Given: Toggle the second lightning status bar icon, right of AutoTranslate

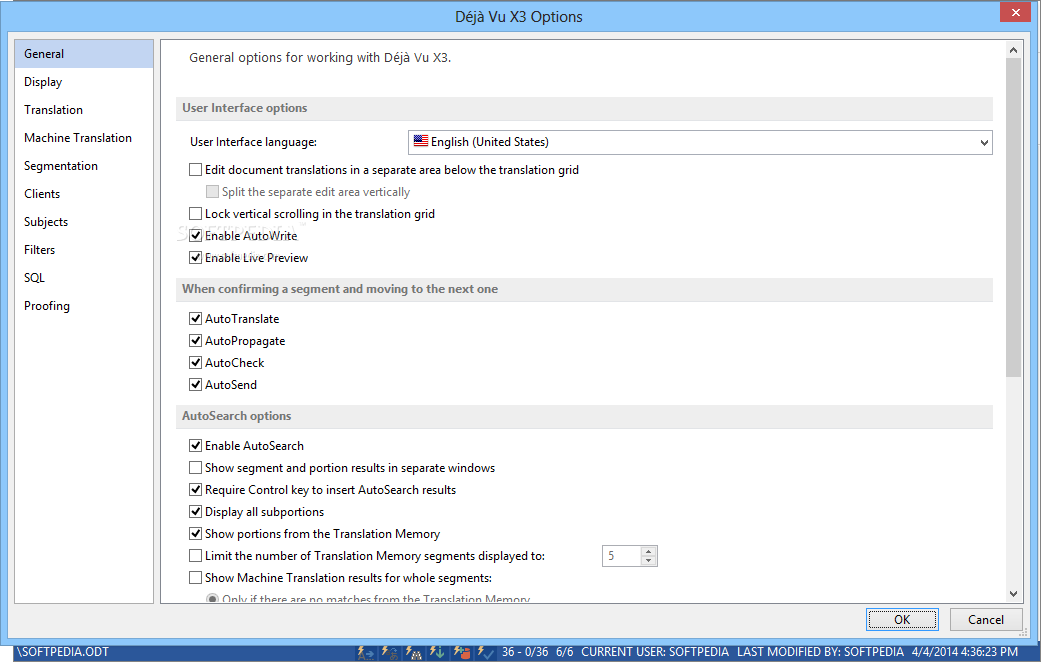Looking at the screenshot, I should click(x=390, y=653).
